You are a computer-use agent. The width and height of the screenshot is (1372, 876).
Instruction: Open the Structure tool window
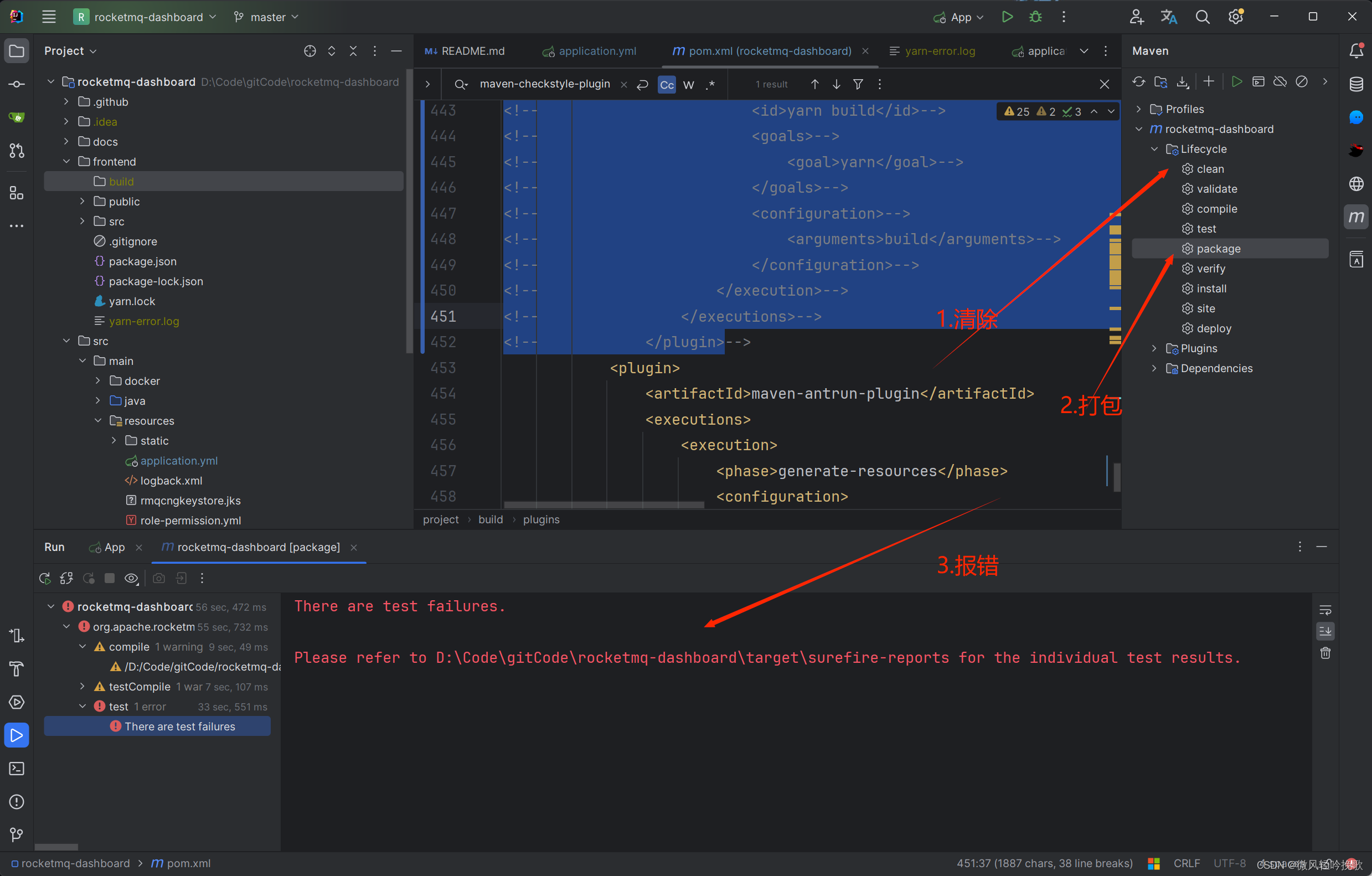click(x=17, y=193)
